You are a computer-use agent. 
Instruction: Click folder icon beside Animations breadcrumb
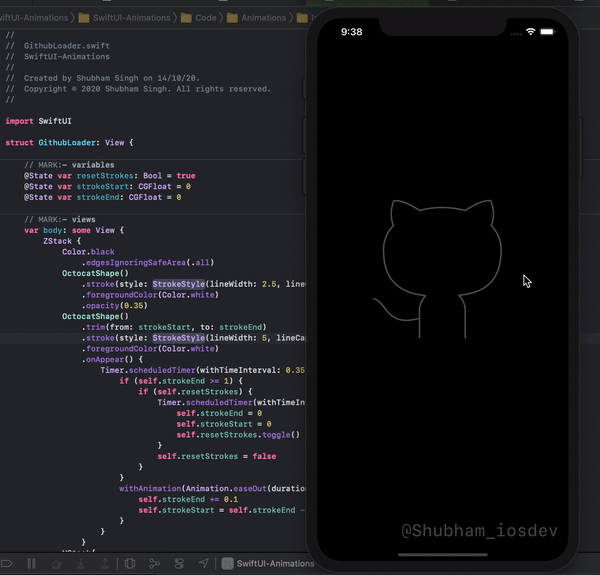[x=232, y=18]
